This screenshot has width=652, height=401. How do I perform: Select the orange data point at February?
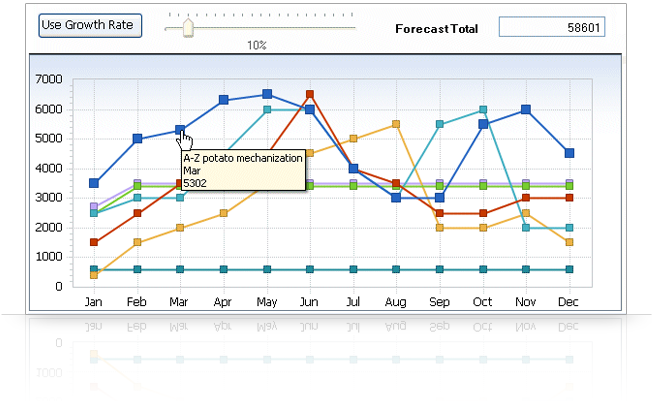pyautogui.click(x=137, y=242)
